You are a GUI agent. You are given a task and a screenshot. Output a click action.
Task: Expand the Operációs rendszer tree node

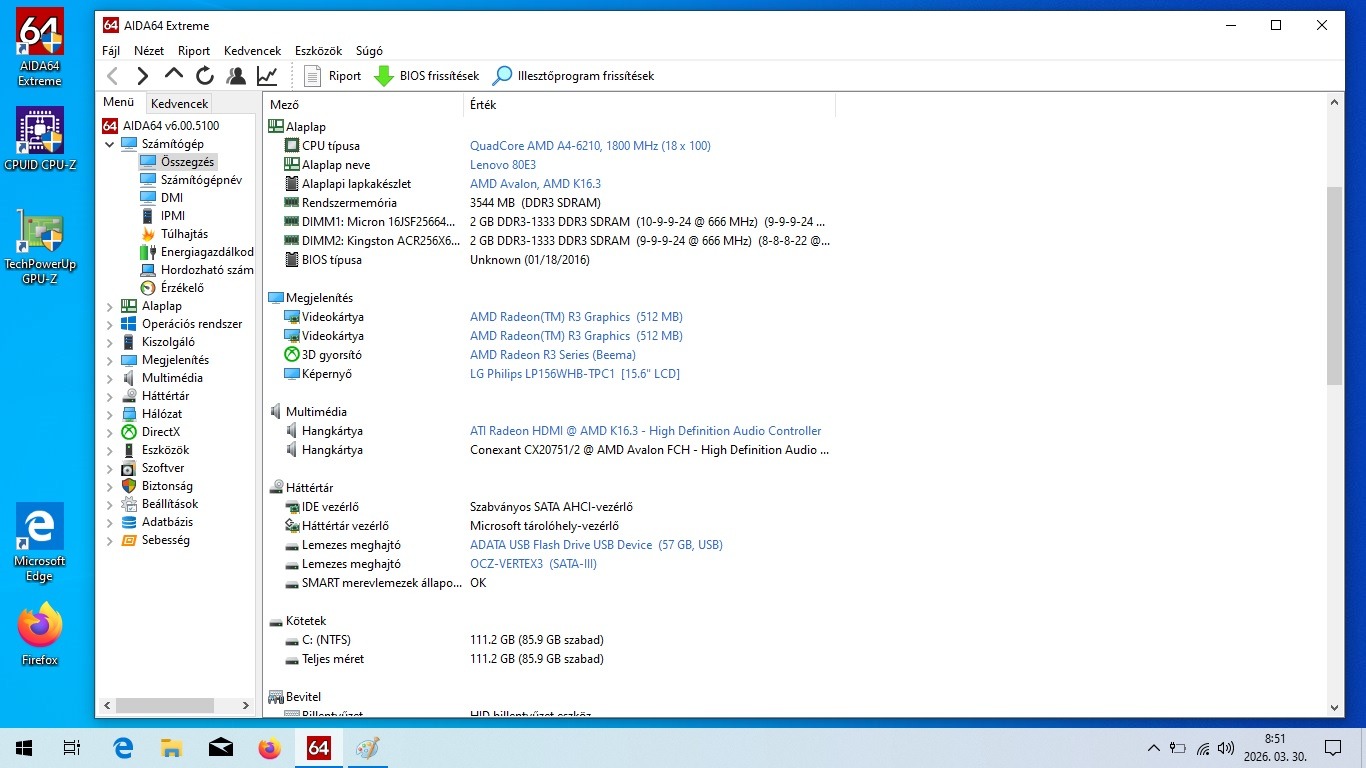point(110,324)
